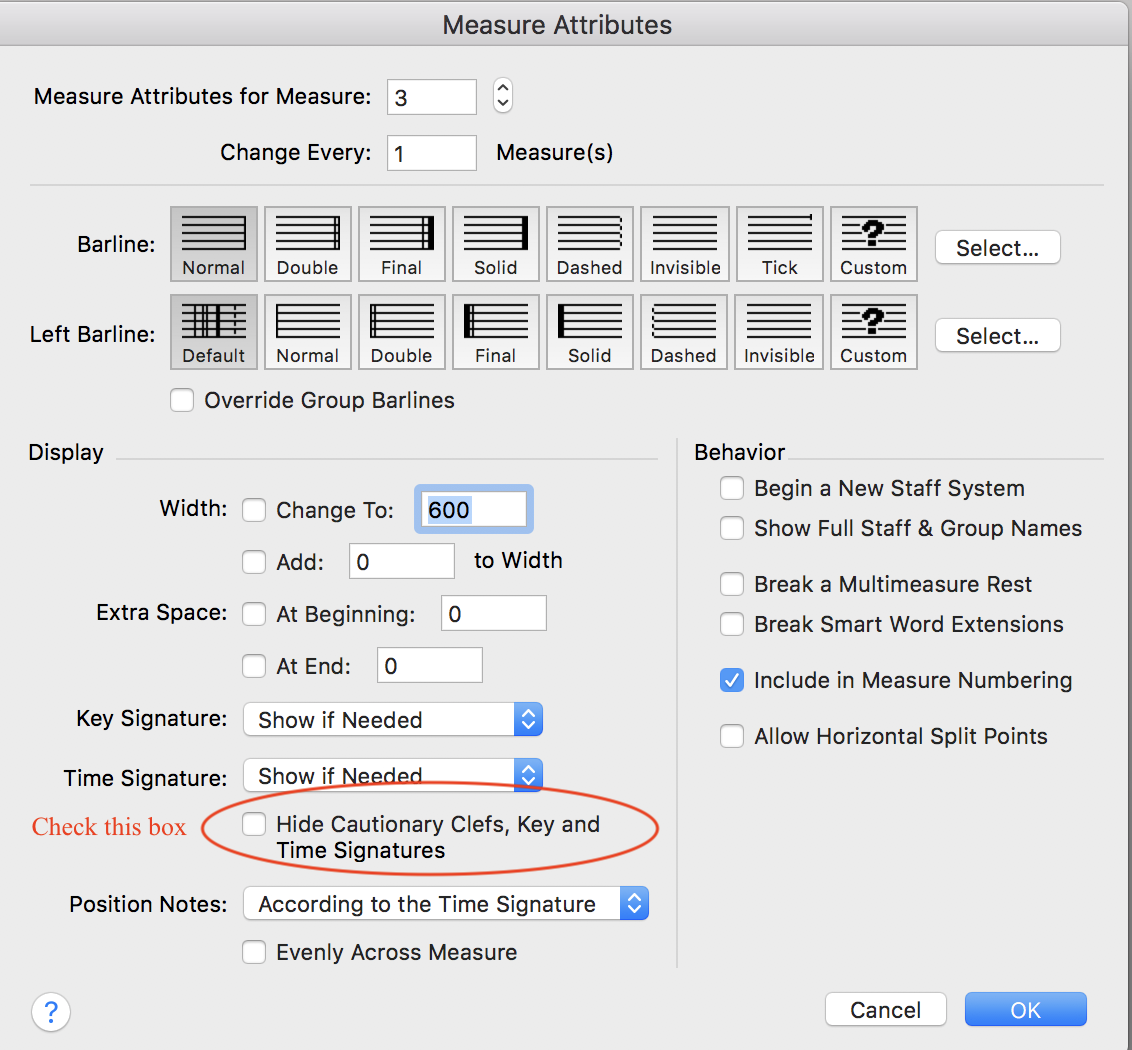Open help with the question mark button
Screen dimensions: 1132x1050
[x=51, y=1011]
